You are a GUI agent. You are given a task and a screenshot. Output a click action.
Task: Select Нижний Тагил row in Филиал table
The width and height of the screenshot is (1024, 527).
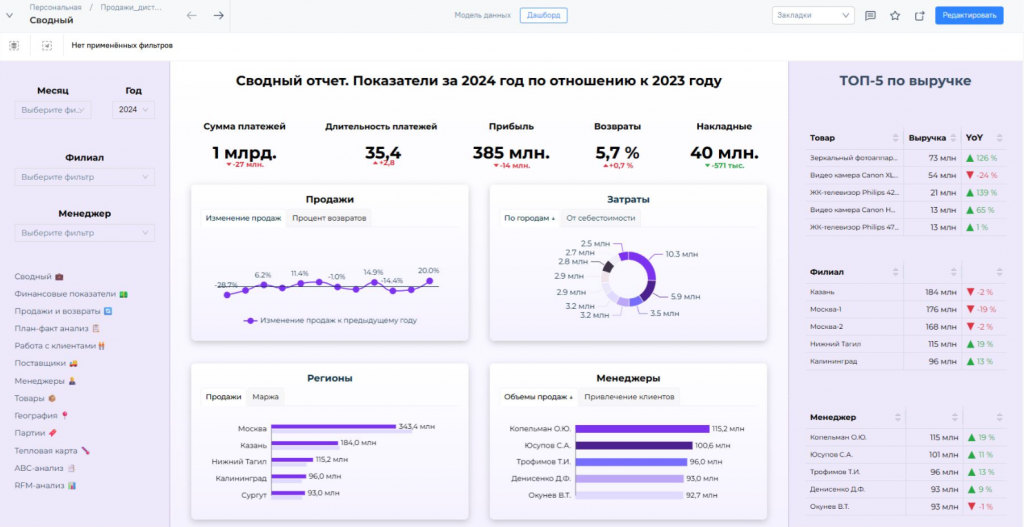point(905,344)
